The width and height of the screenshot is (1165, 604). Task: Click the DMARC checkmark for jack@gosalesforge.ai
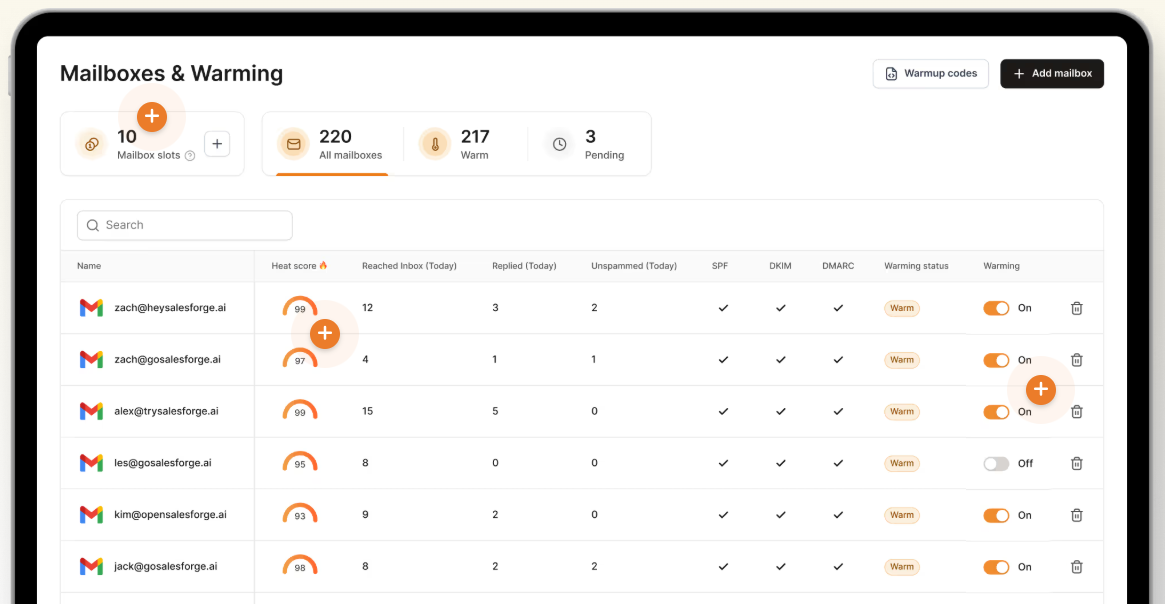click(x=838, y=566)
